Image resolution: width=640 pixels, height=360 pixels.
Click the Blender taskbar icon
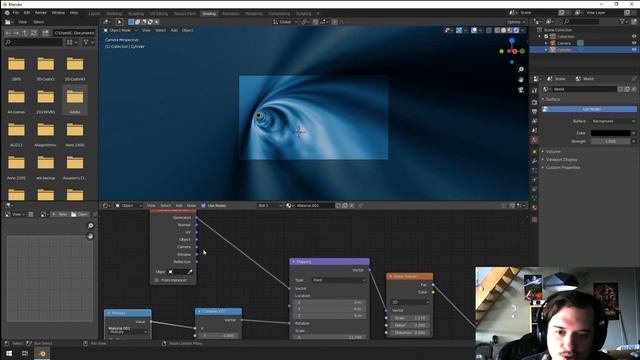tap(42, 353)
